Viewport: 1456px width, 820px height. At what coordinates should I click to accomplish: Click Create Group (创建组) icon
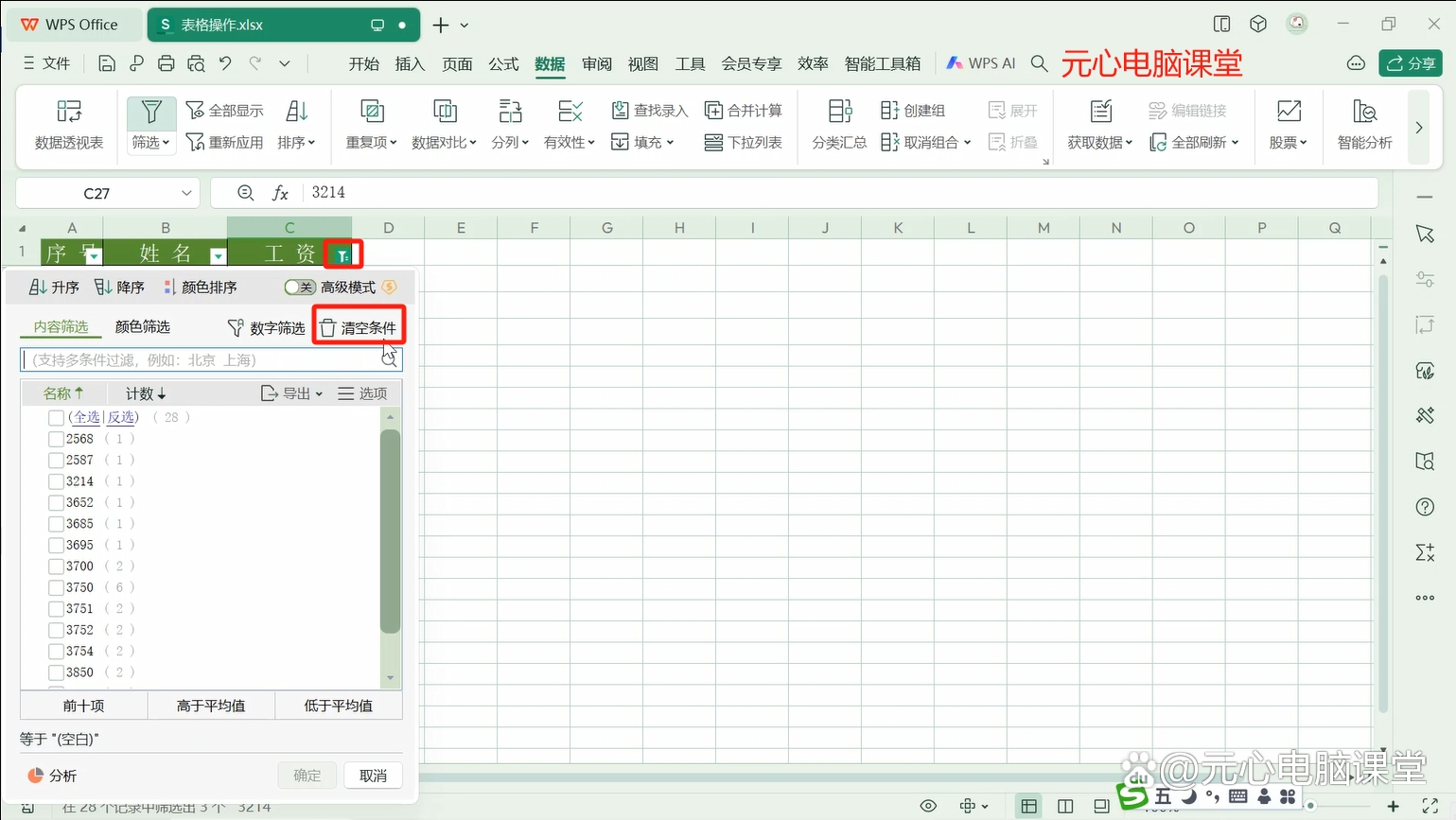[889, 111]
